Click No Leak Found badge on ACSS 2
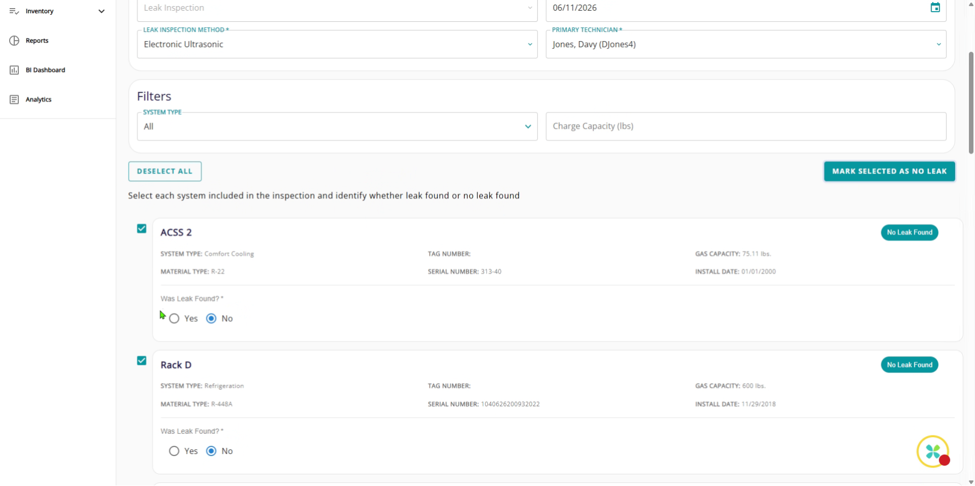The width and height of the screenshot is (975, 486). click(909, 232)
